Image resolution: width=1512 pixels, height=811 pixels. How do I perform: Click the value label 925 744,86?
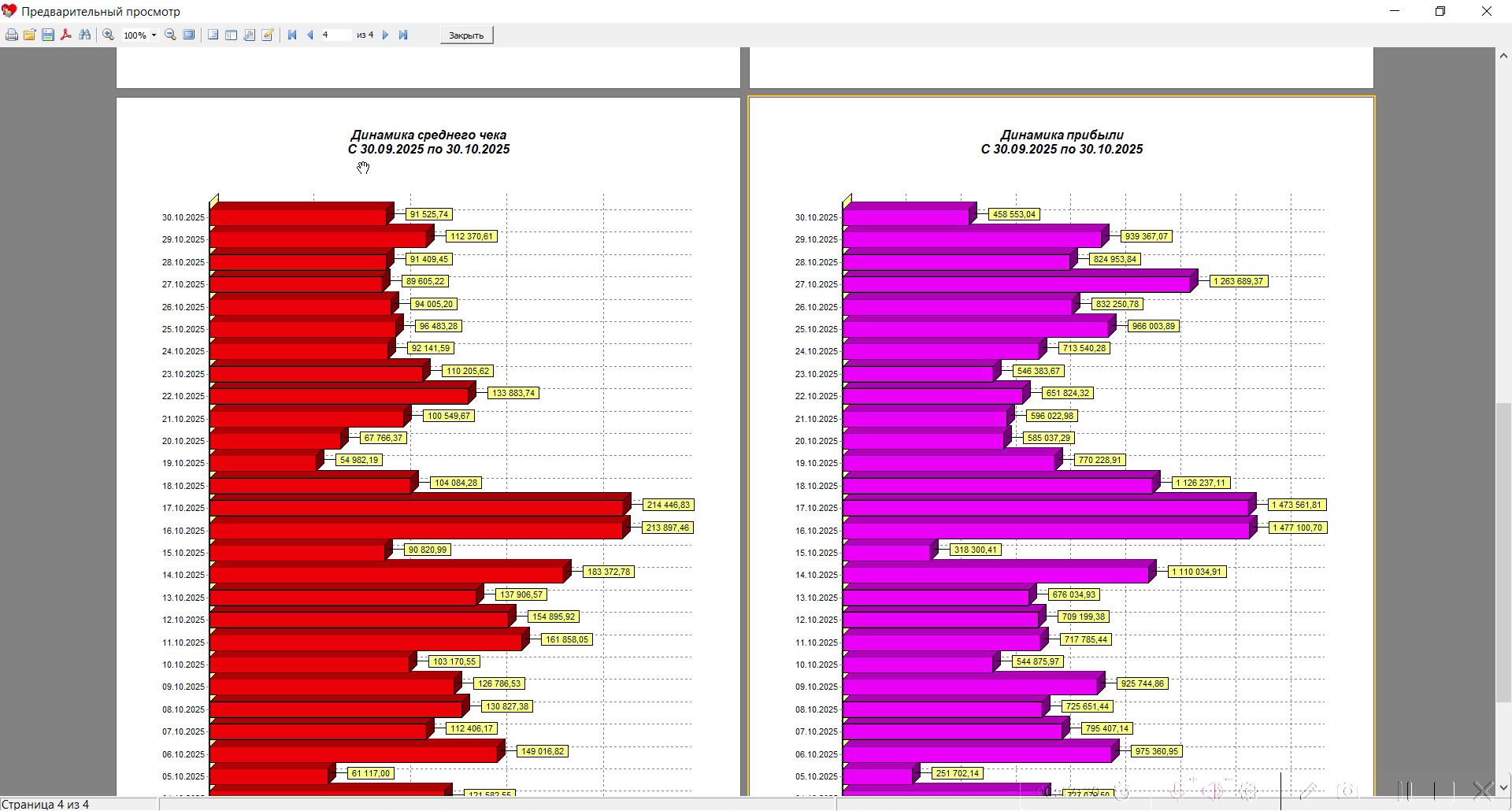(1143, 684)
